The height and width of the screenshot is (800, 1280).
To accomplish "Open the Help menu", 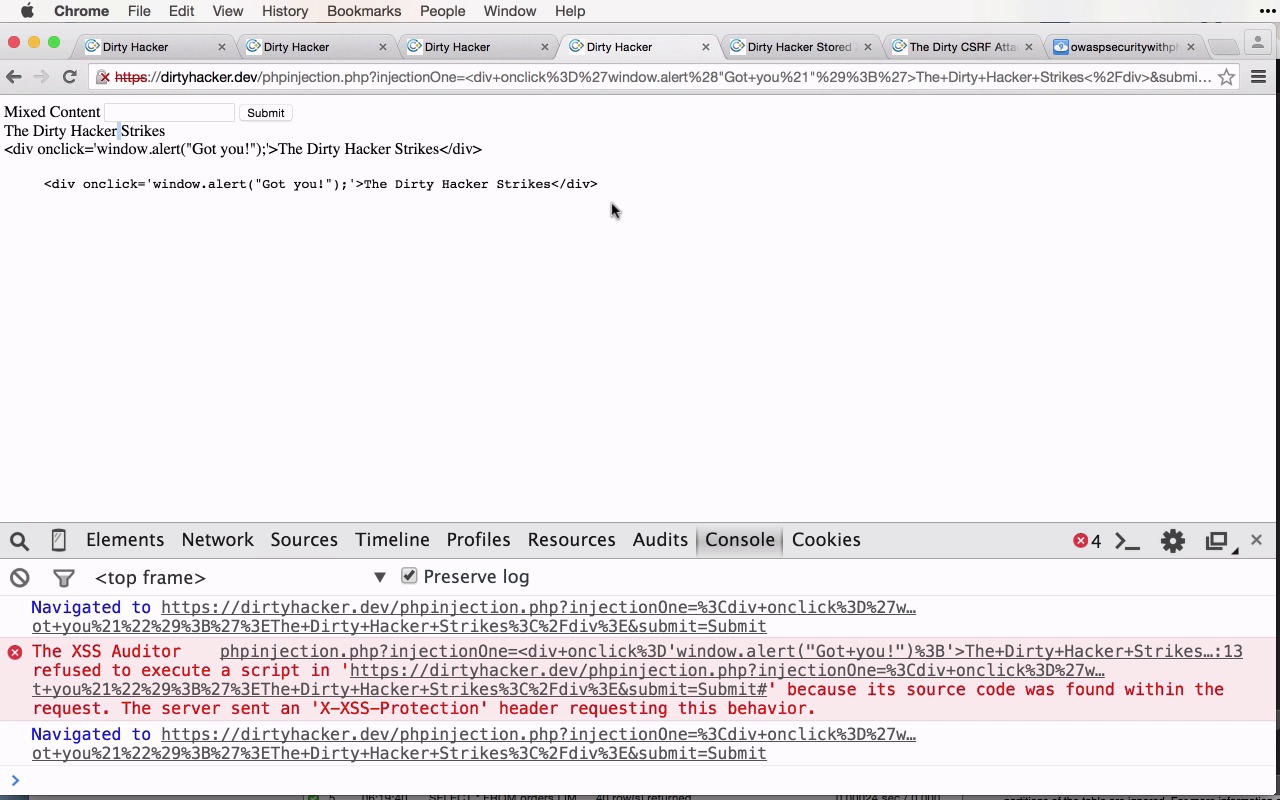I will point(570,11).
